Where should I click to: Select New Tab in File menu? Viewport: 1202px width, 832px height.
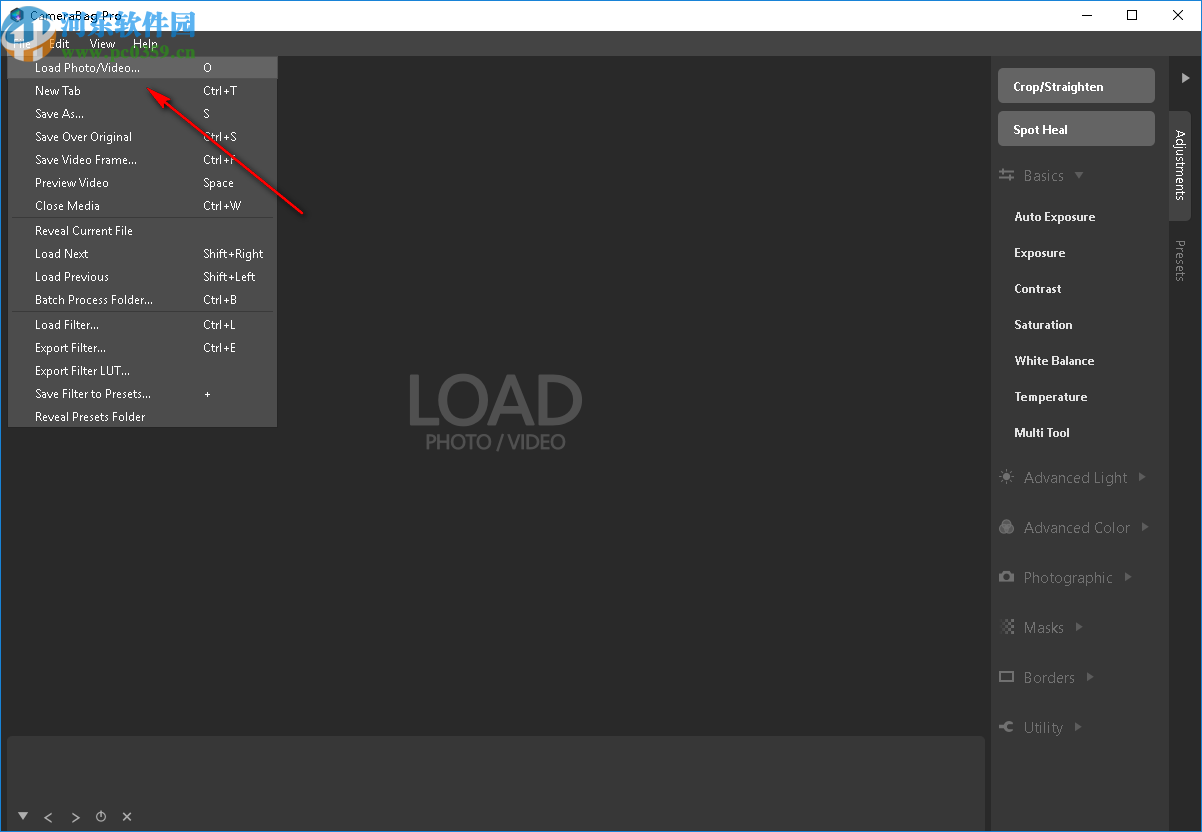[x=142, y=91]
